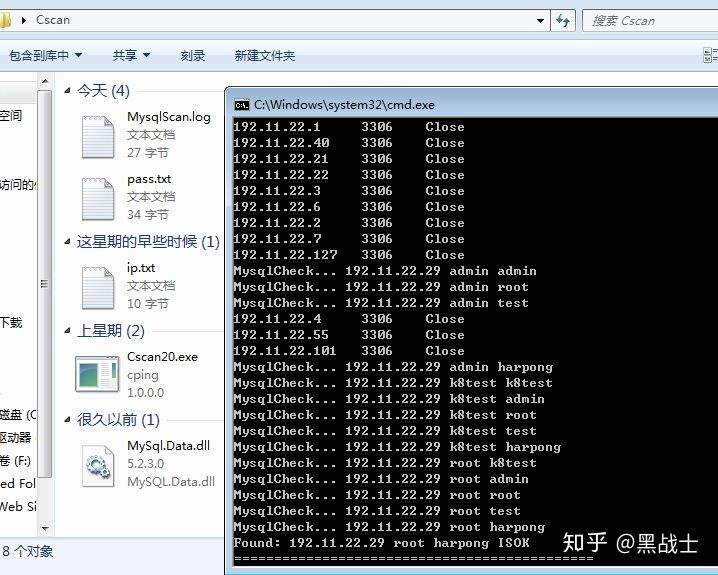Click the 5.2.3.0 version label
This screenshot has width=718, height=575.
point(146,463)
